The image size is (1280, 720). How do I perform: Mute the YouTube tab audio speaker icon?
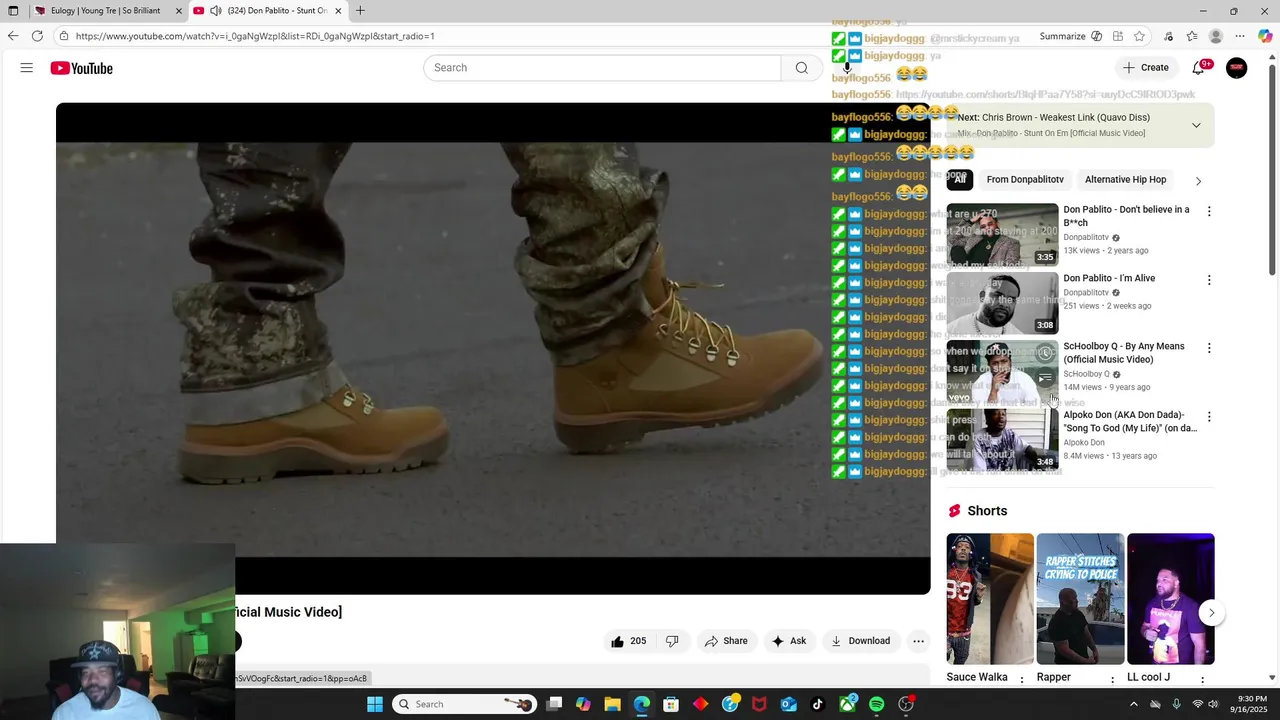click(215, 11)
